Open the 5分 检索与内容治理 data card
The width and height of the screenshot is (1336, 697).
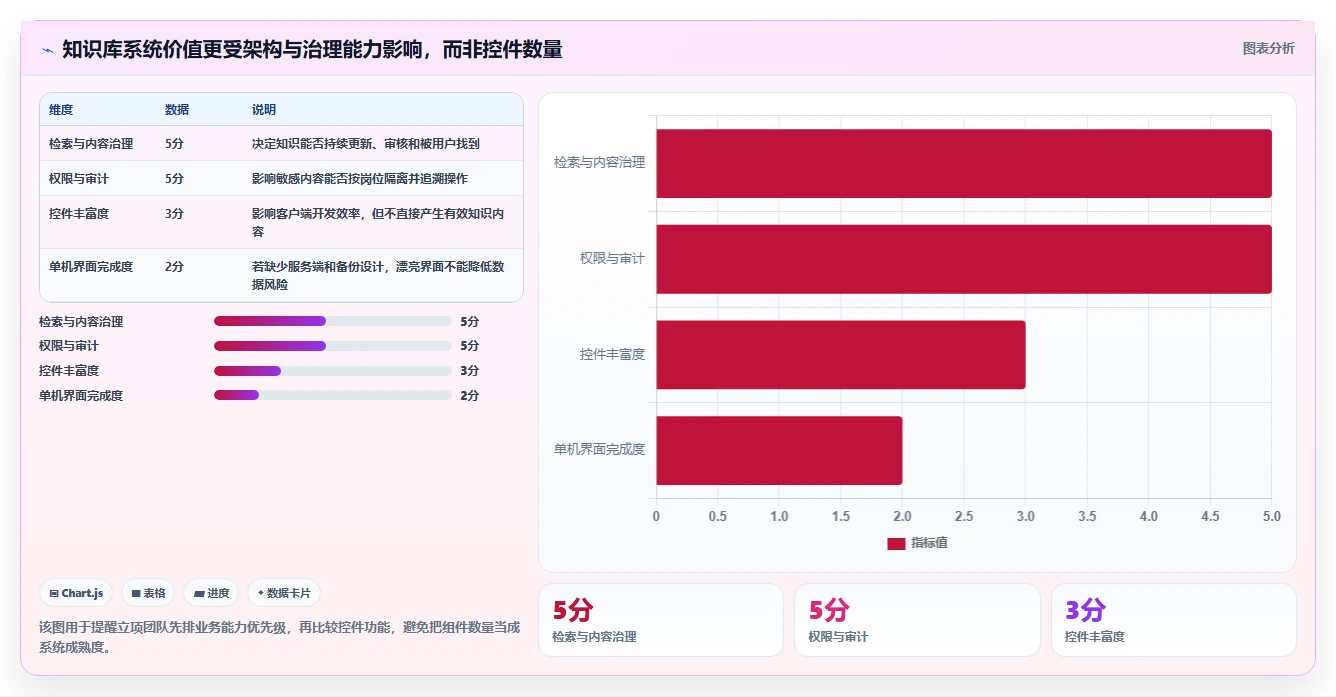[x=661, y=620]
